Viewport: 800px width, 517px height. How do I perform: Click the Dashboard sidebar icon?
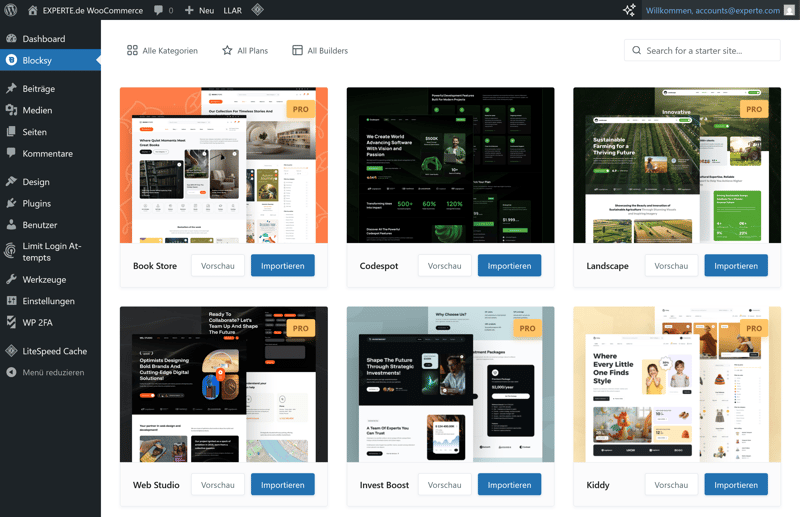(x=12, y=39)
